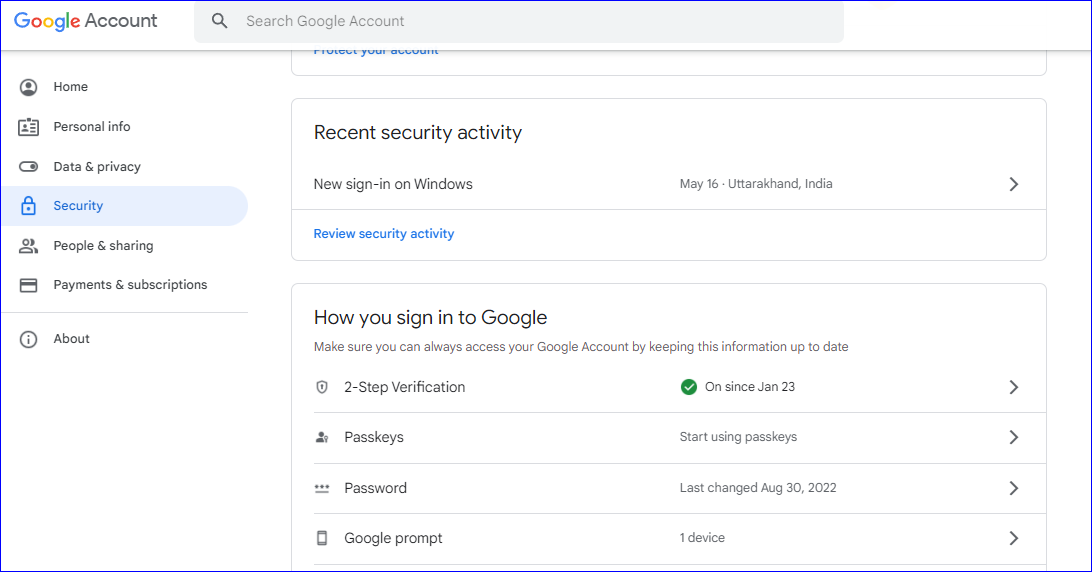Click the Search Google Account field
Image resolution: width=1092 pixels, height=572 pixels.
click(519, 22)
